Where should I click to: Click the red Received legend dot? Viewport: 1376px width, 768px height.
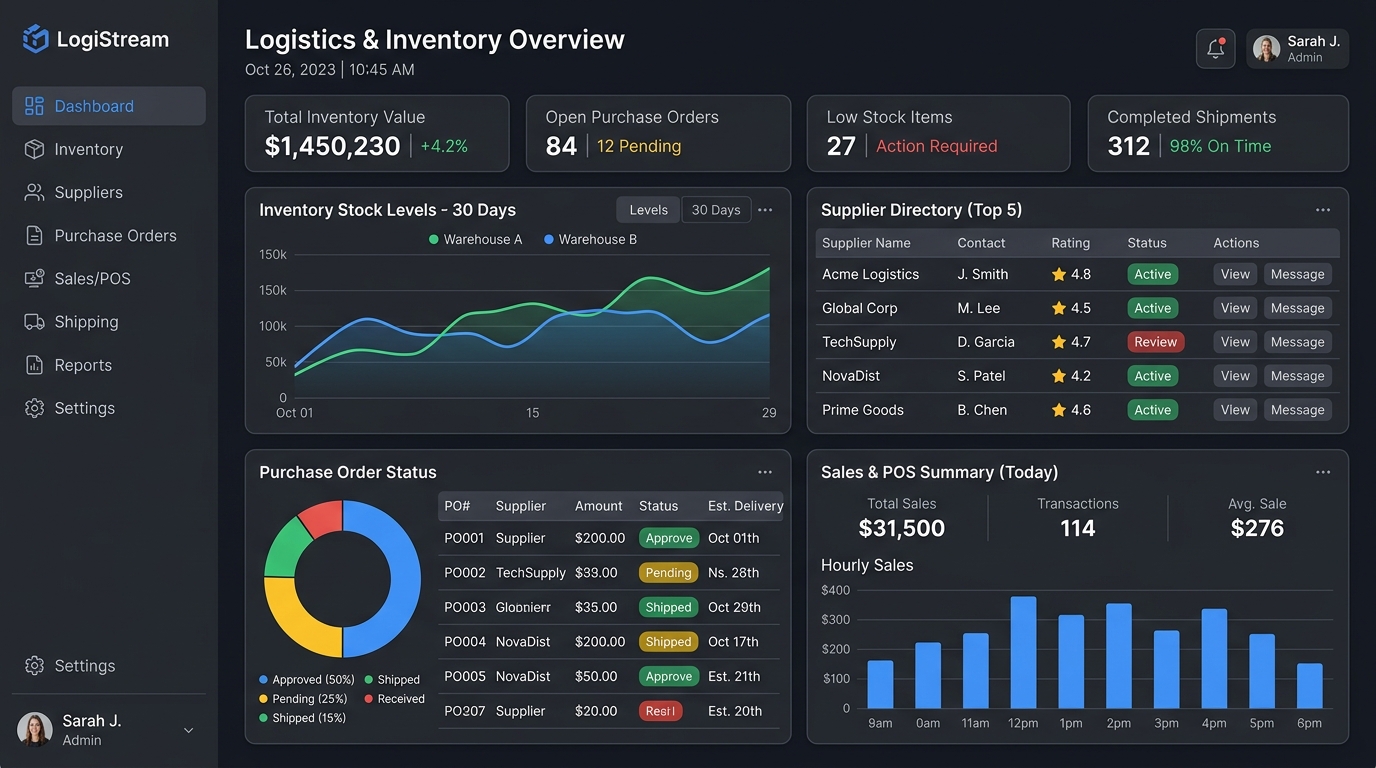(369, 699)
